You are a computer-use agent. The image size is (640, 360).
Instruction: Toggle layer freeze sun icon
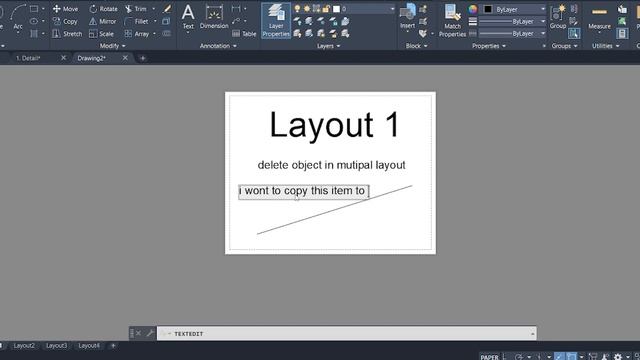pyautogui.click(x=307, y=9)
